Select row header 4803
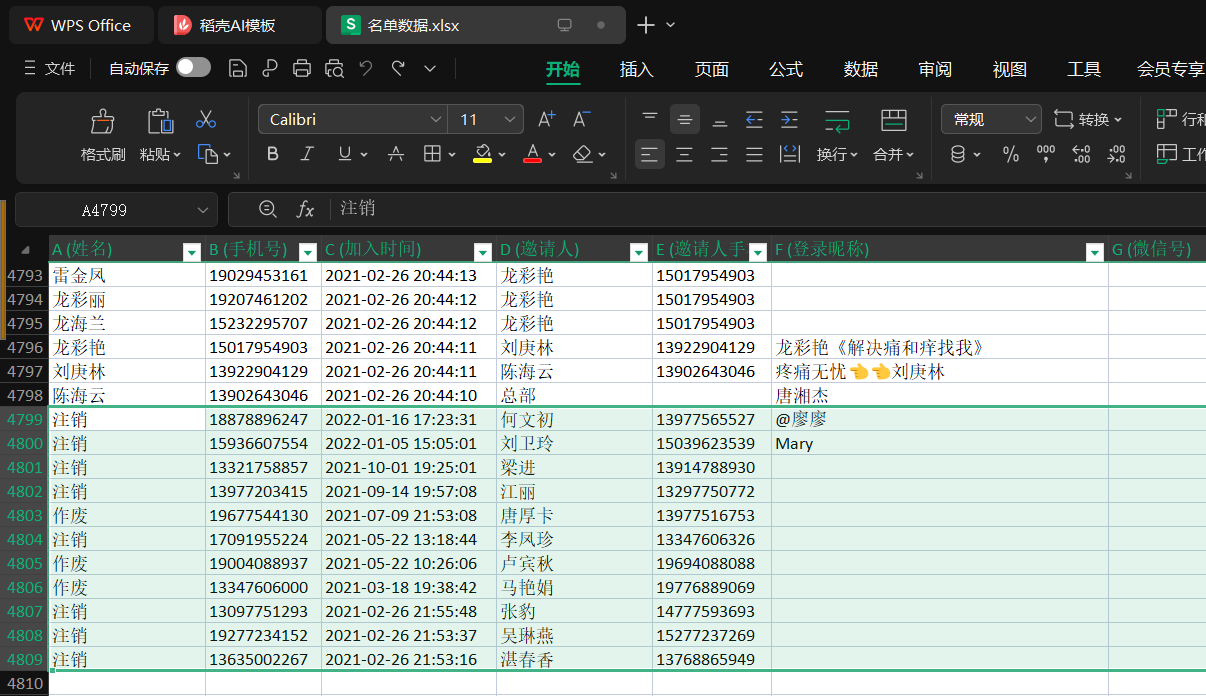This screenshot has width=1206, height=696. point(25,515)
